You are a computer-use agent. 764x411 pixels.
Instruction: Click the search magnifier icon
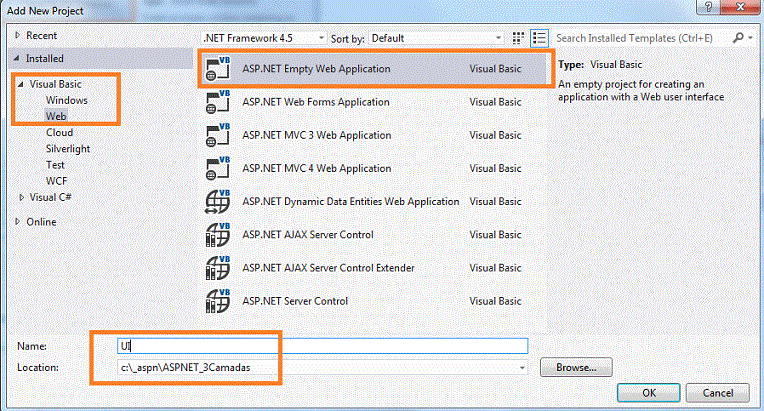(x=739, y=37)
